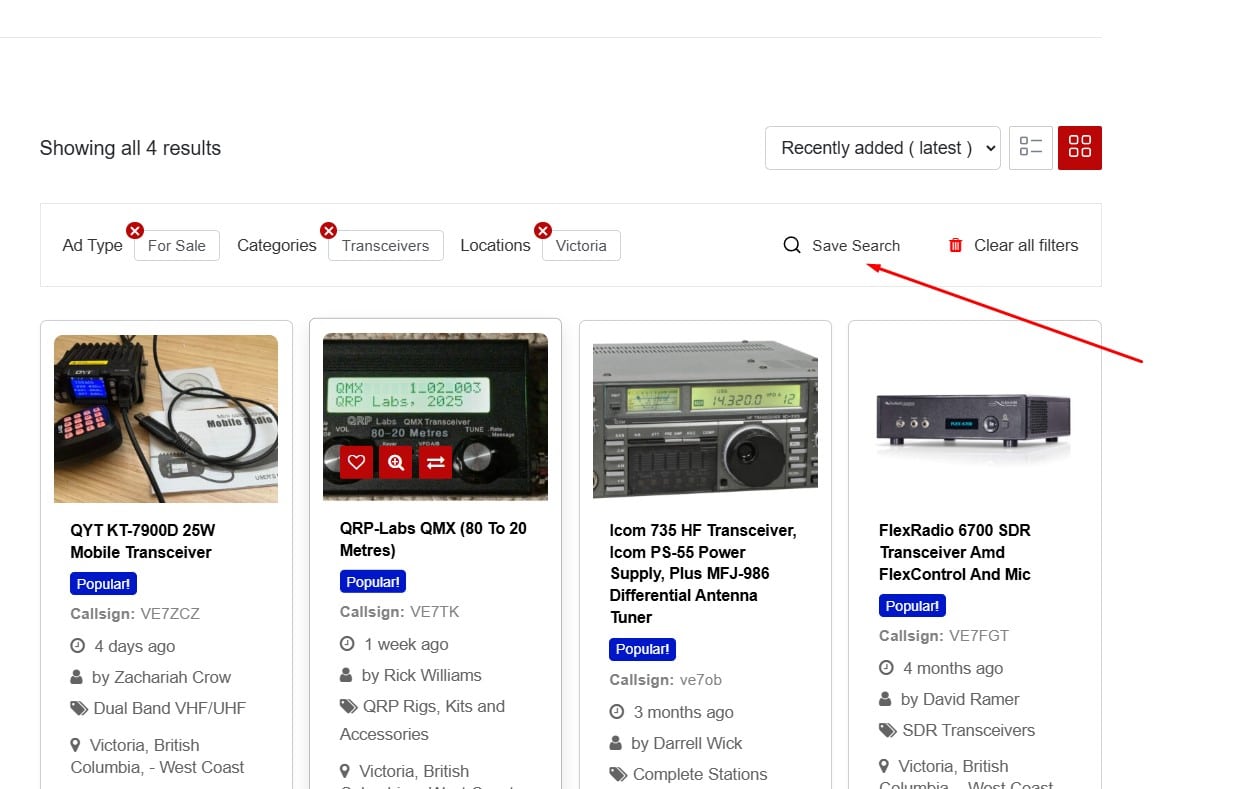Click the Popular badge on Icom 735
Image resolution: width=1246 pixels, height=789 pixels.
pos(642,649)
